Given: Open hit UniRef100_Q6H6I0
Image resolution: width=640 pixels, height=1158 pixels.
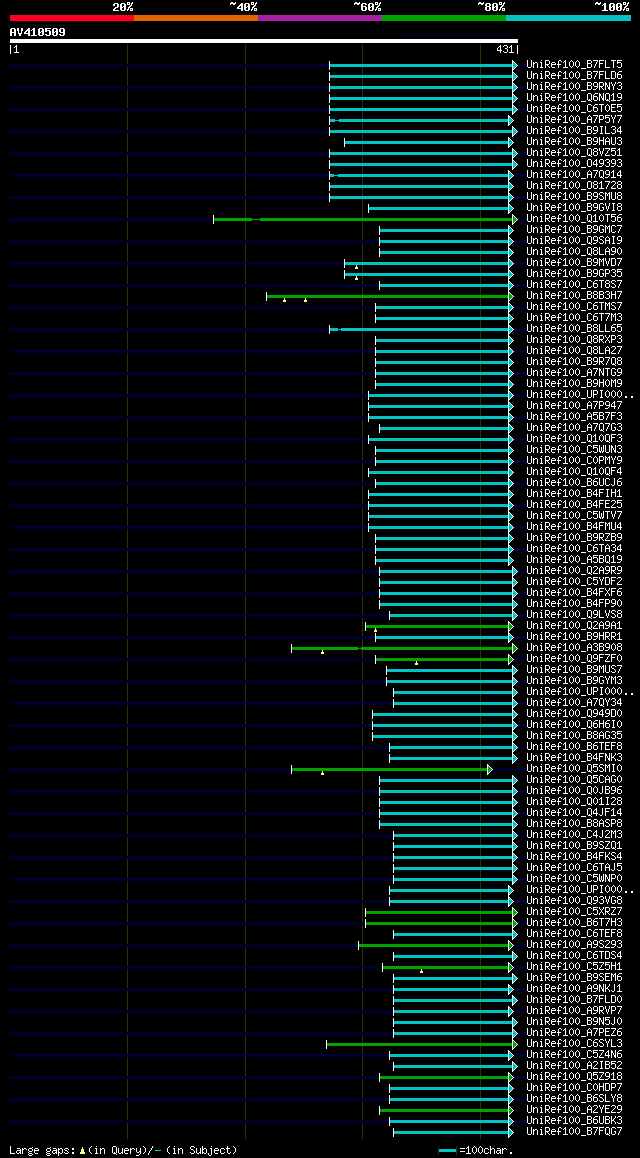Looking at the screenshot, I should point(574,725).
